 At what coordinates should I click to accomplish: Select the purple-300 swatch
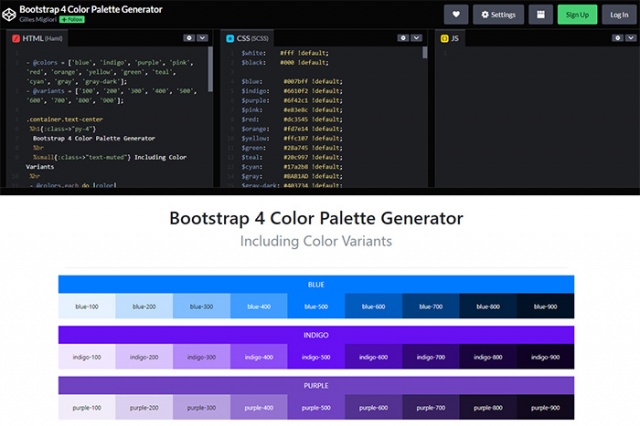pyautogui.click(x=202, y=407)
